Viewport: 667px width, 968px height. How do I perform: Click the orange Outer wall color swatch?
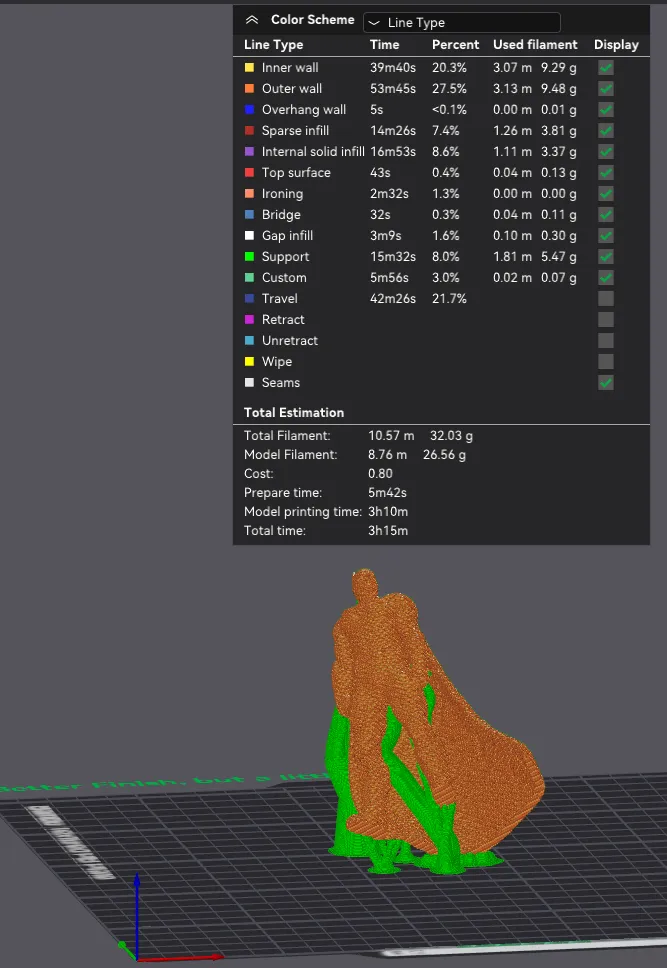point(250,88)
